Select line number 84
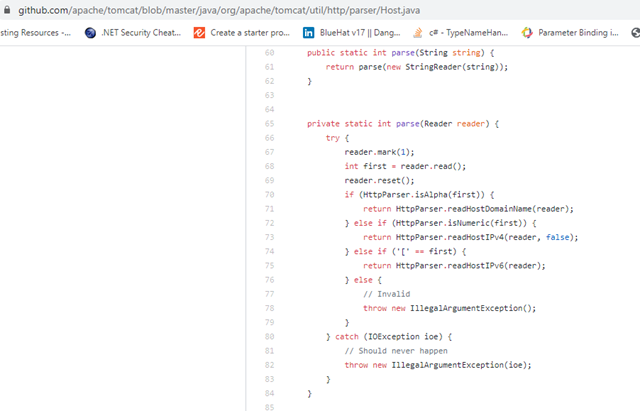The width and height of the screenshot is (640, 411). pyautogui.click(x=269, y=393)
